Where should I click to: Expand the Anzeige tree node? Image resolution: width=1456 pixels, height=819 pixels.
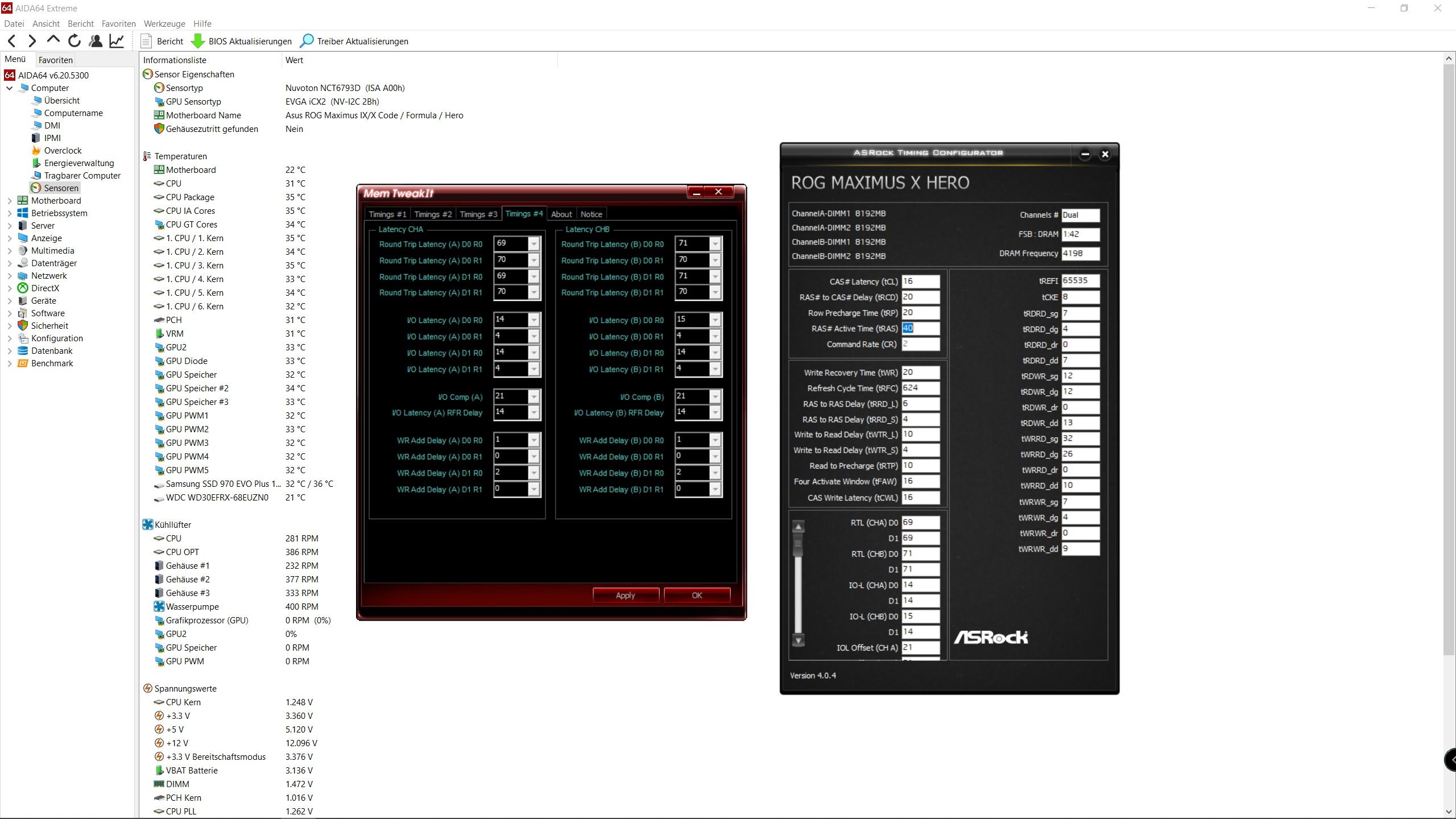pos(9,238)
